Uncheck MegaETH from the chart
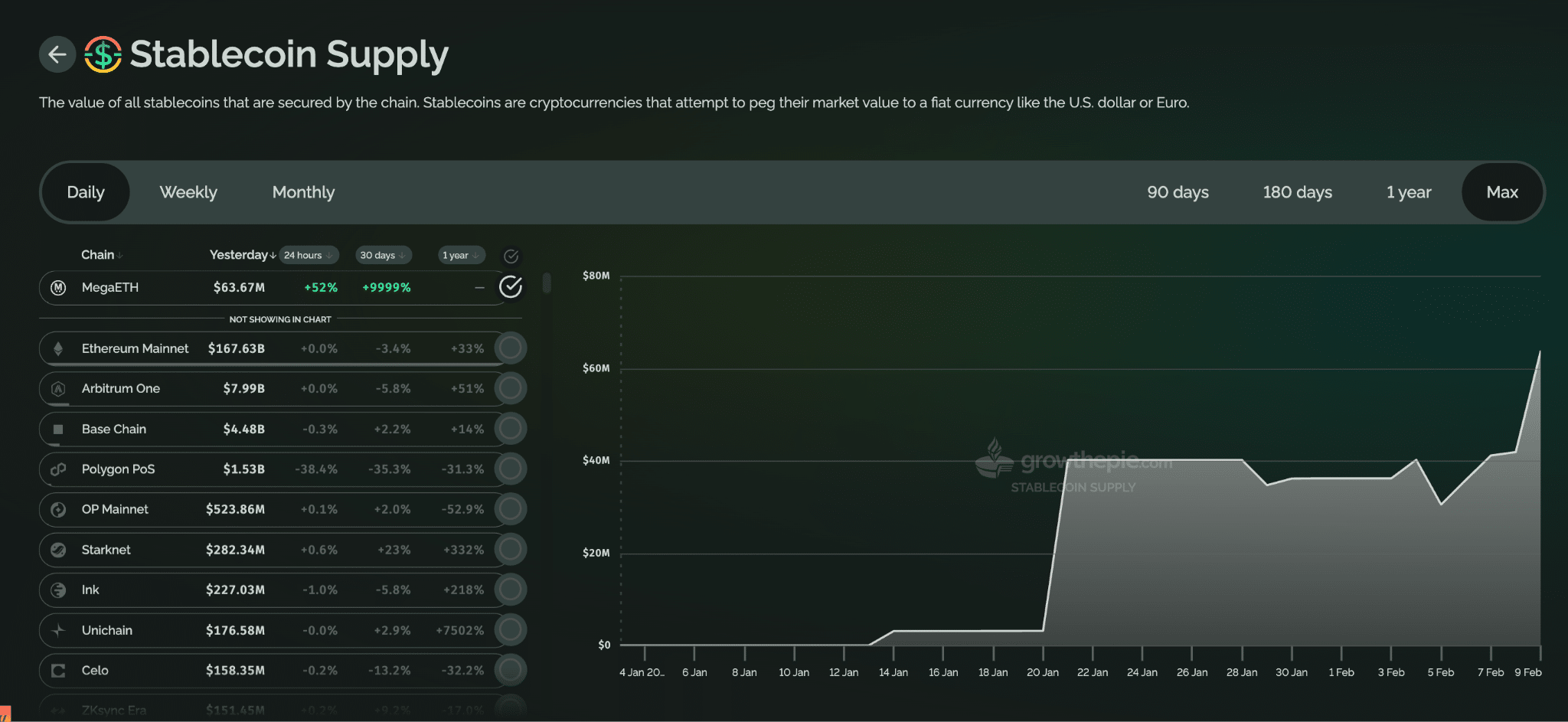Image resolution: width=1568 pixels, height=722 pixels. 511,287
